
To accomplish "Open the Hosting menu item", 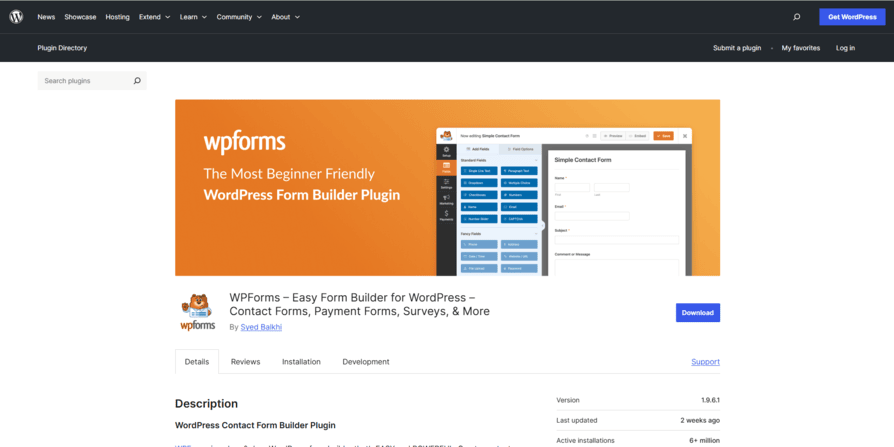I will [117, 17].
